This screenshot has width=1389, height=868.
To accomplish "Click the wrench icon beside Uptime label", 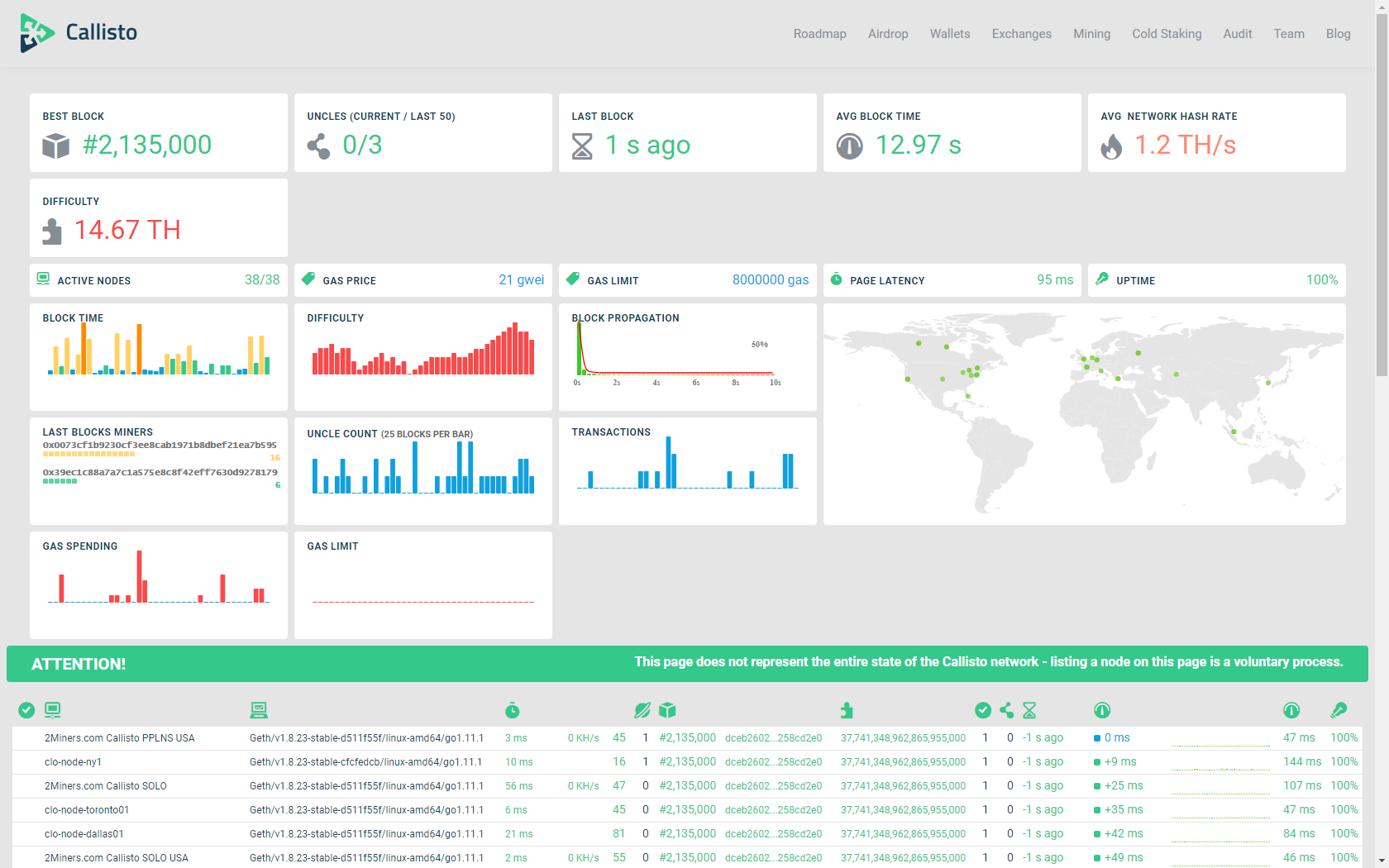I will point(1101,279).
